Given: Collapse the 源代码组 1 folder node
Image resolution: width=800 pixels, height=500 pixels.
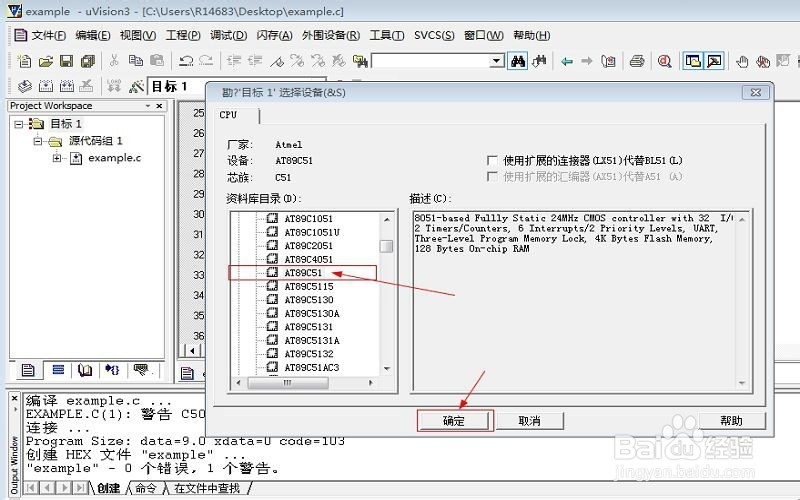Looking at the screenshot, I should coord(38,141).
